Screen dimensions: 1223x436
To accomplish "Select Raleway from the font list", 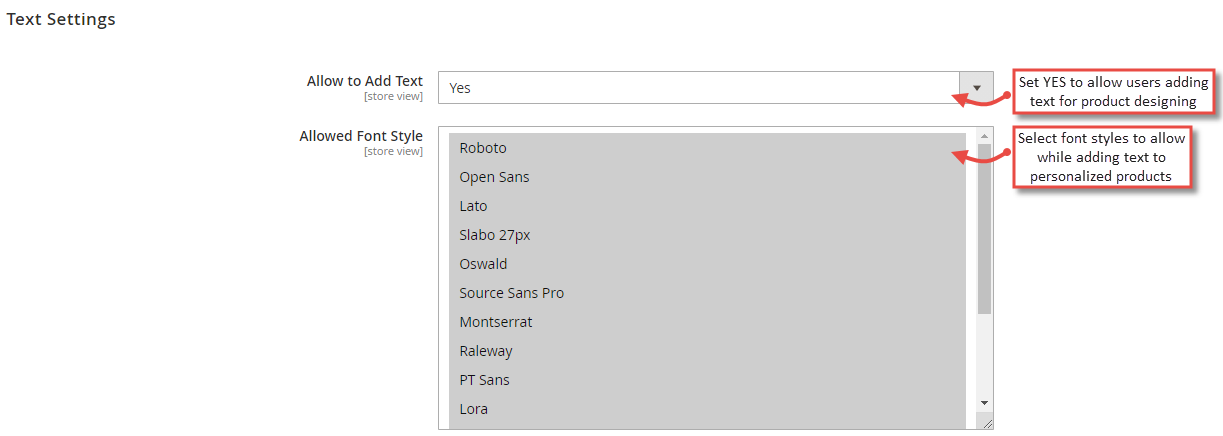I will pos(485,351).
